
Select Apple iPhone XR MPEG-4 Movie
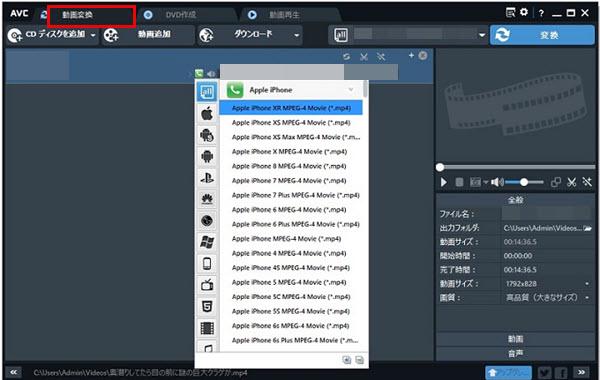291,108
